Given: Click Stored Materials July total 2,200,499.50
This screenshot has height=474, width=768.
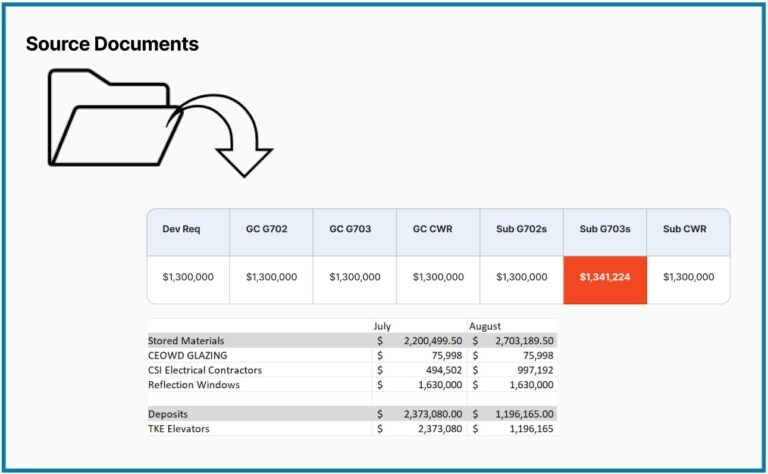Looking at the screenshot, I should 433,341.
